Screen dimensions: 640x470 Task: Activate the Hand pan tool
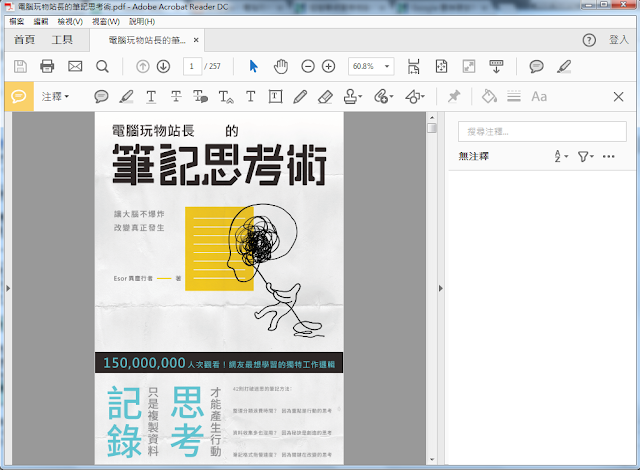pos(280,66)
